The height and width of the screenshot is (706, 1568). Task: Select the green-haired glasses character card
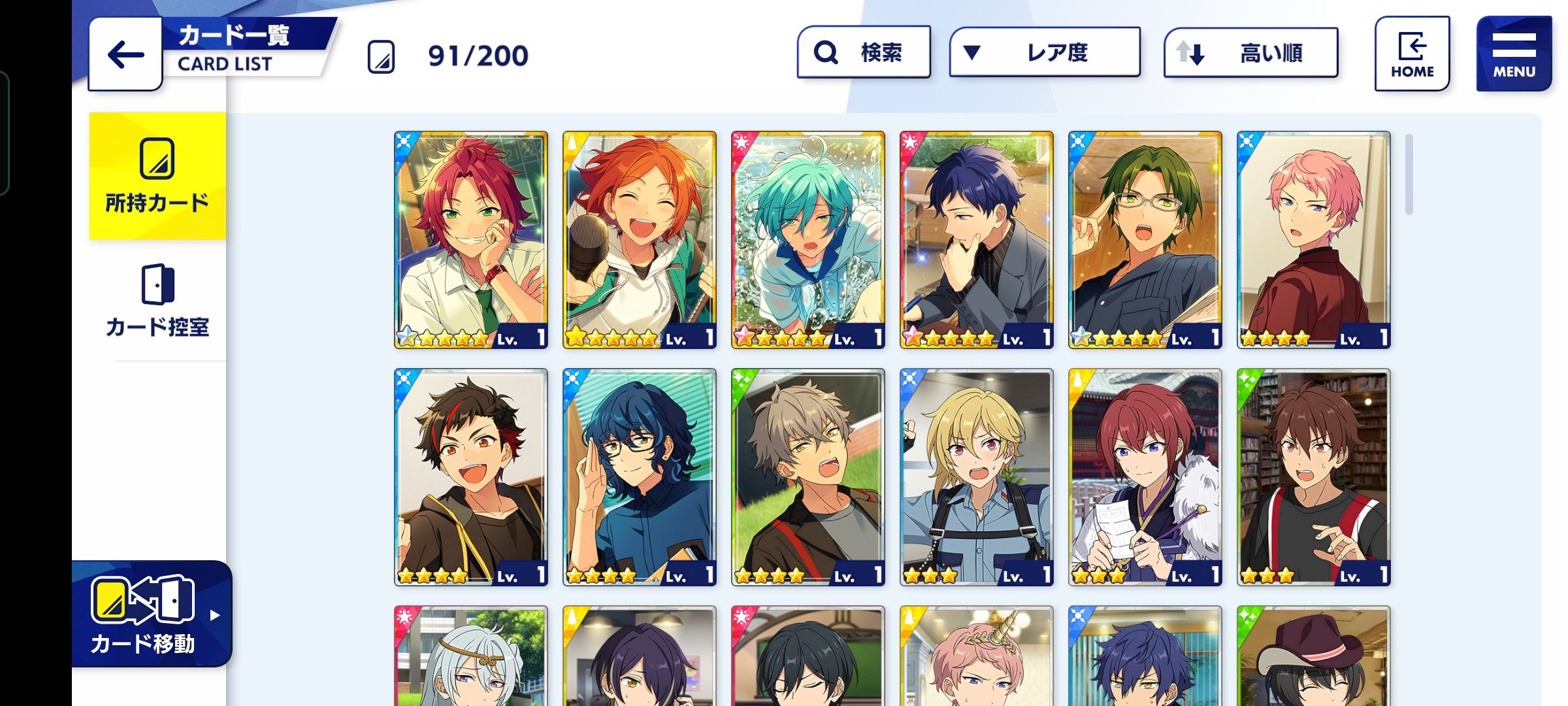1145,240
